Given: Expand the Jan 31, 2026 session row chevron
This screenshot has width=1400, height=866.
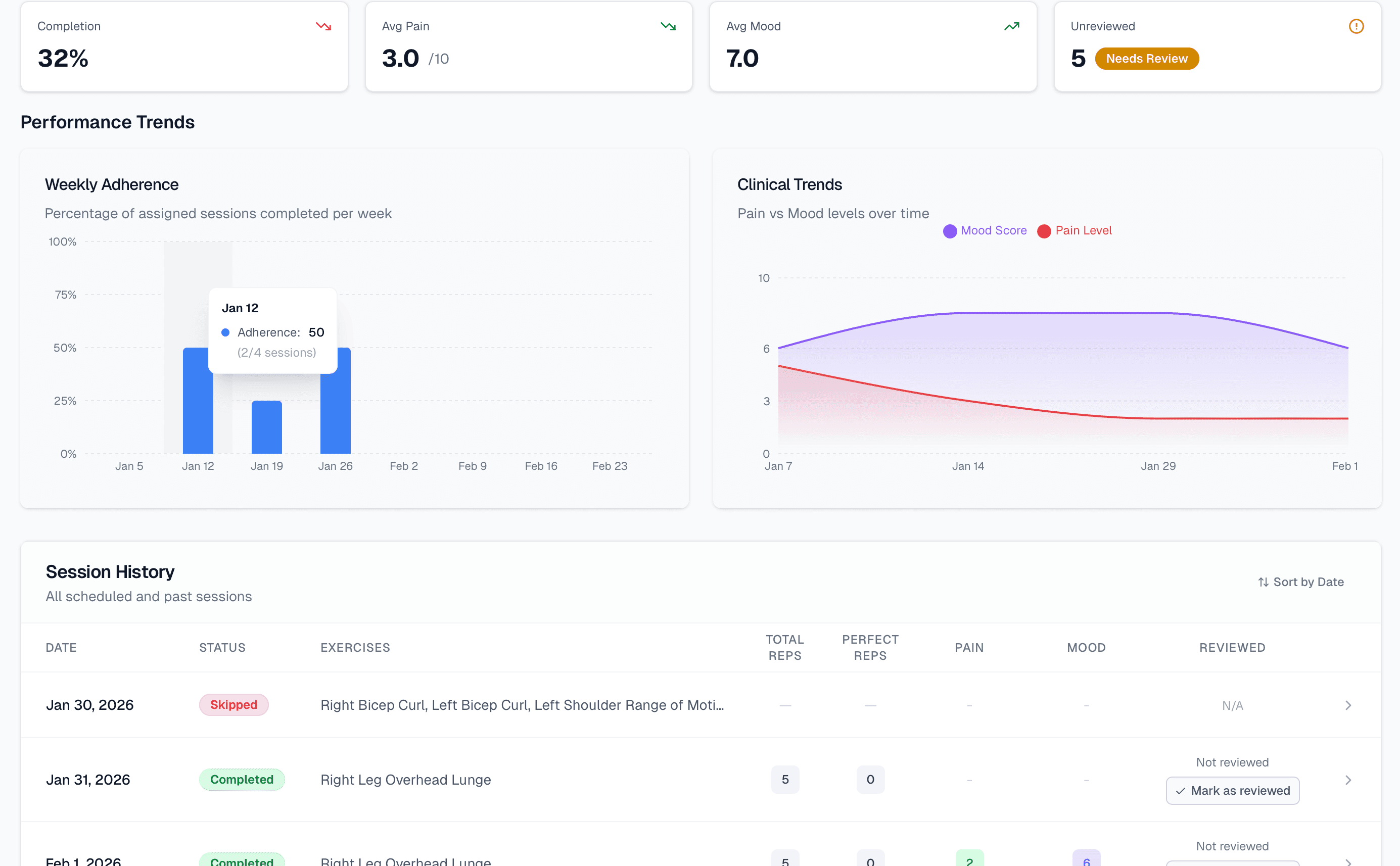Looking at the screenshot, I should click(x=1348, y=780).
